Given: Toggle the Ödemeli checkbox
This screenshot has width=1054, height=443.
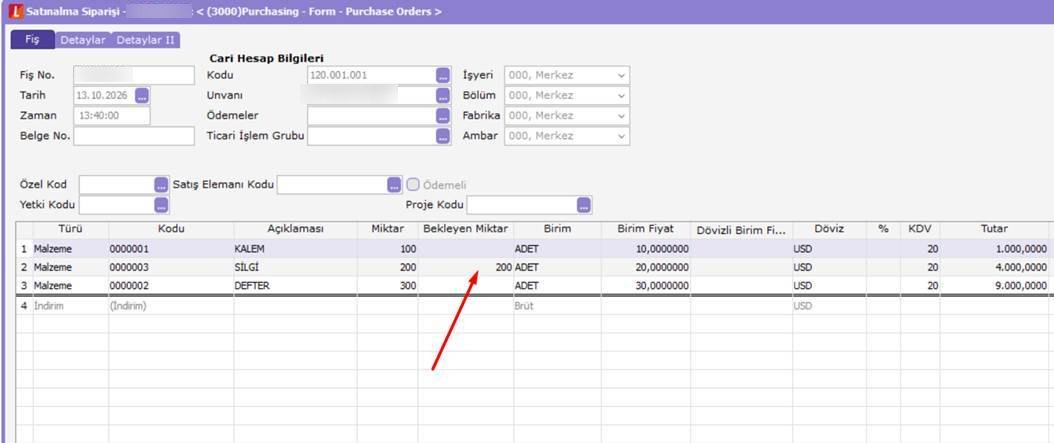Looking at the screenshot, I should pyautogui.click(x=413, y=185).
